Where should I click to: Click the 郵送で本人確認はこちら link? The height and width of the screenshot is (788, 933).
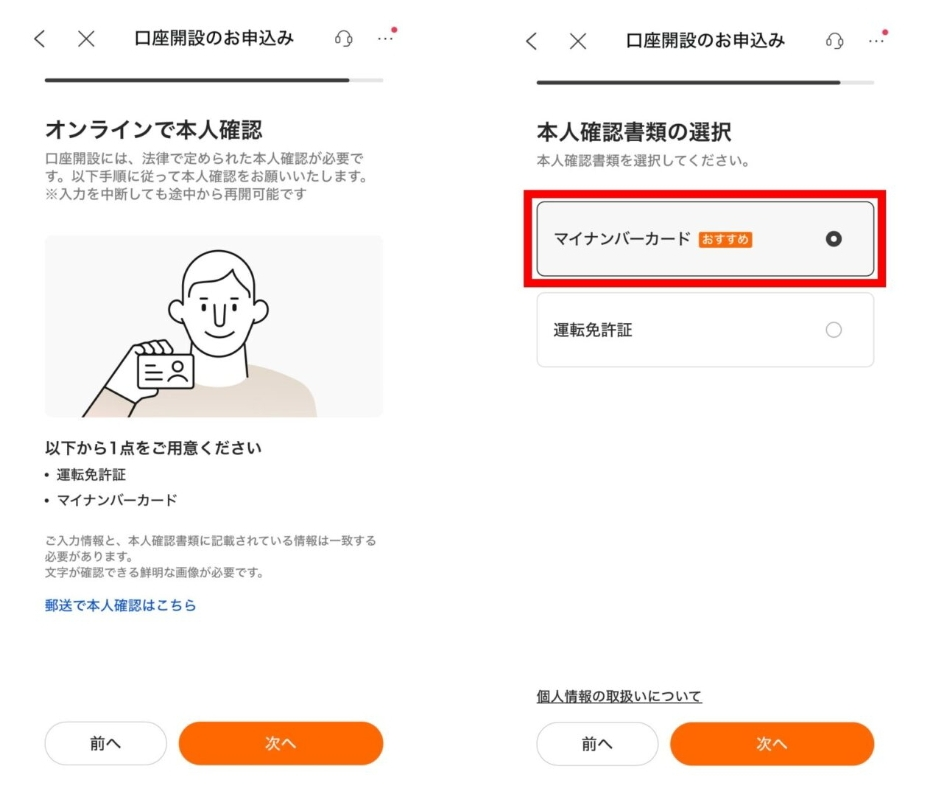(x=120, y=605)
